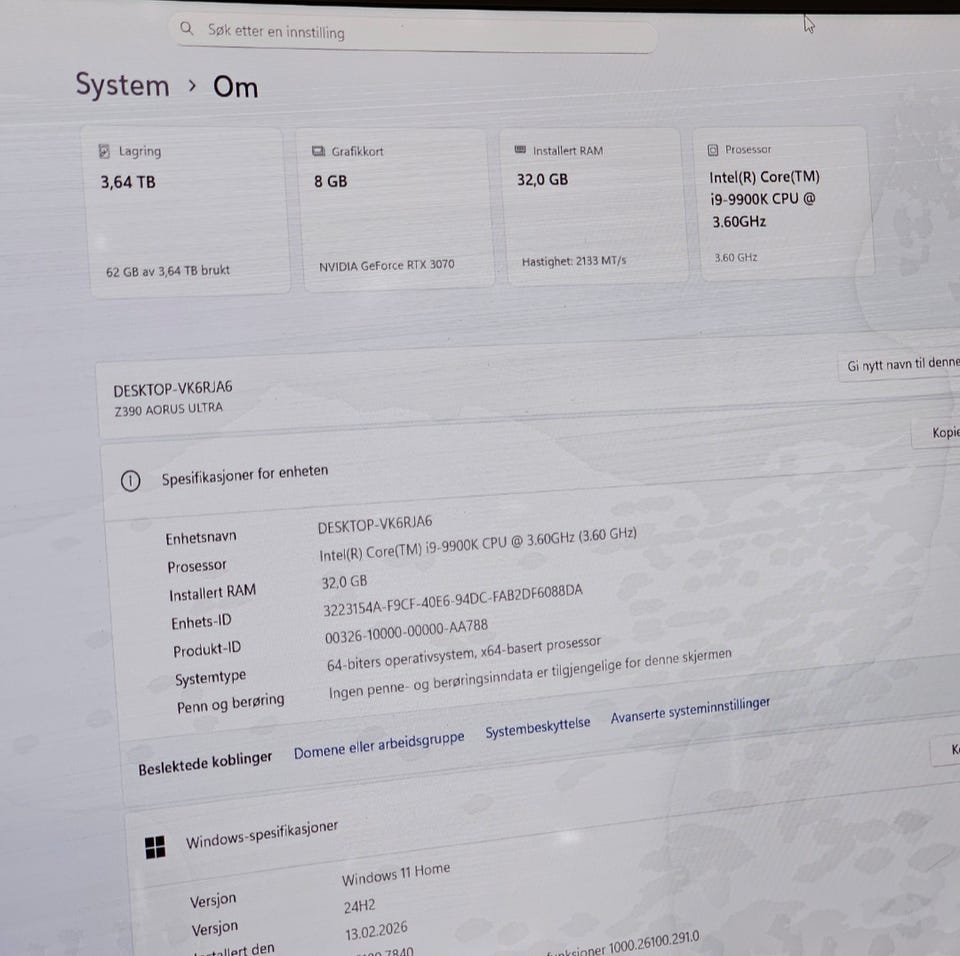Select the 'Penn og berøring' label
Viewport: 960px width, 956px height.
[x=230, y=703]
